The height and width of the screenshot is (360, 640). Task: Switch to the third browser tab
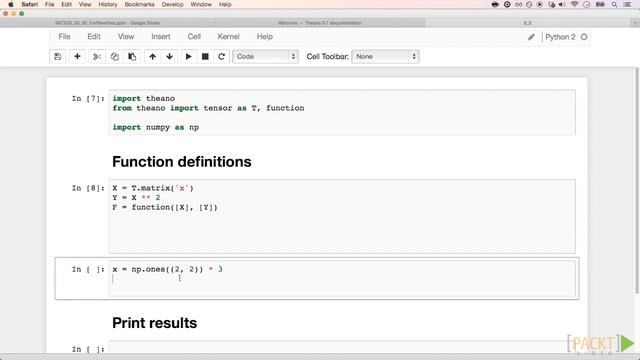pos(527,23)
